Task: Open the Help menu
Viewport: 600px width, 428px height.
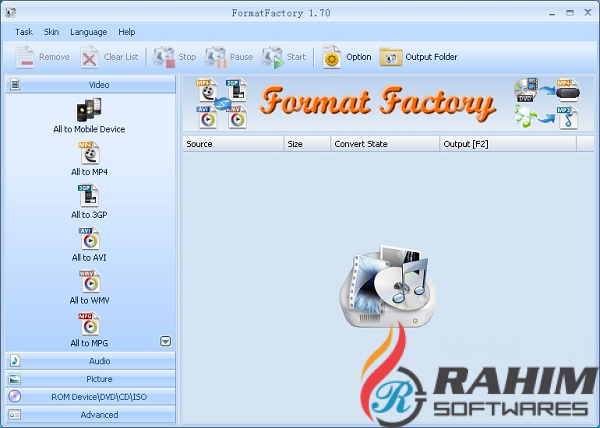Action: [x=127, y=32]
